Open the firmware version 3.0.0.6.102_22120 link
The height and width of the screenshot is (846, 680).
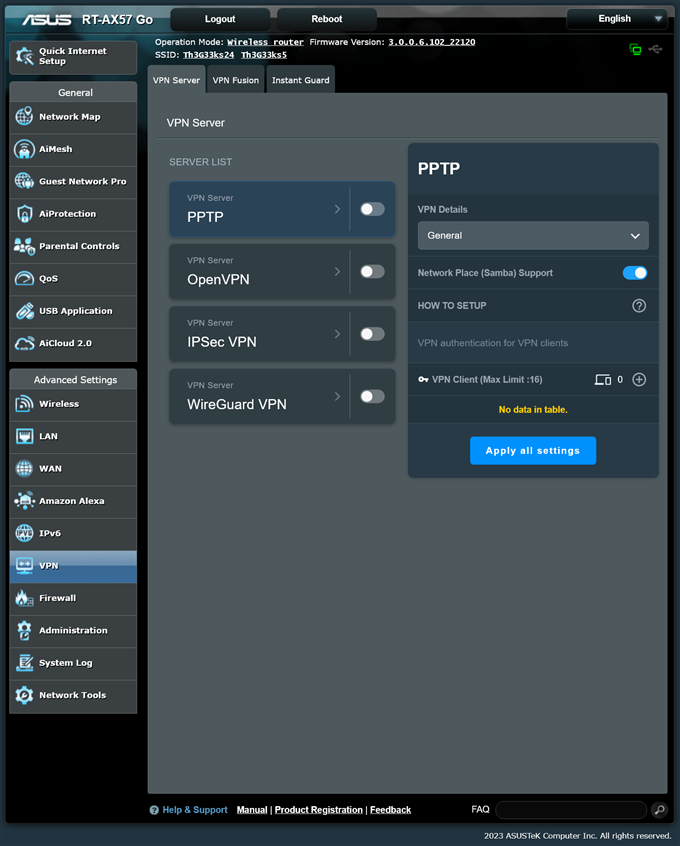click(x=432, y=42)
